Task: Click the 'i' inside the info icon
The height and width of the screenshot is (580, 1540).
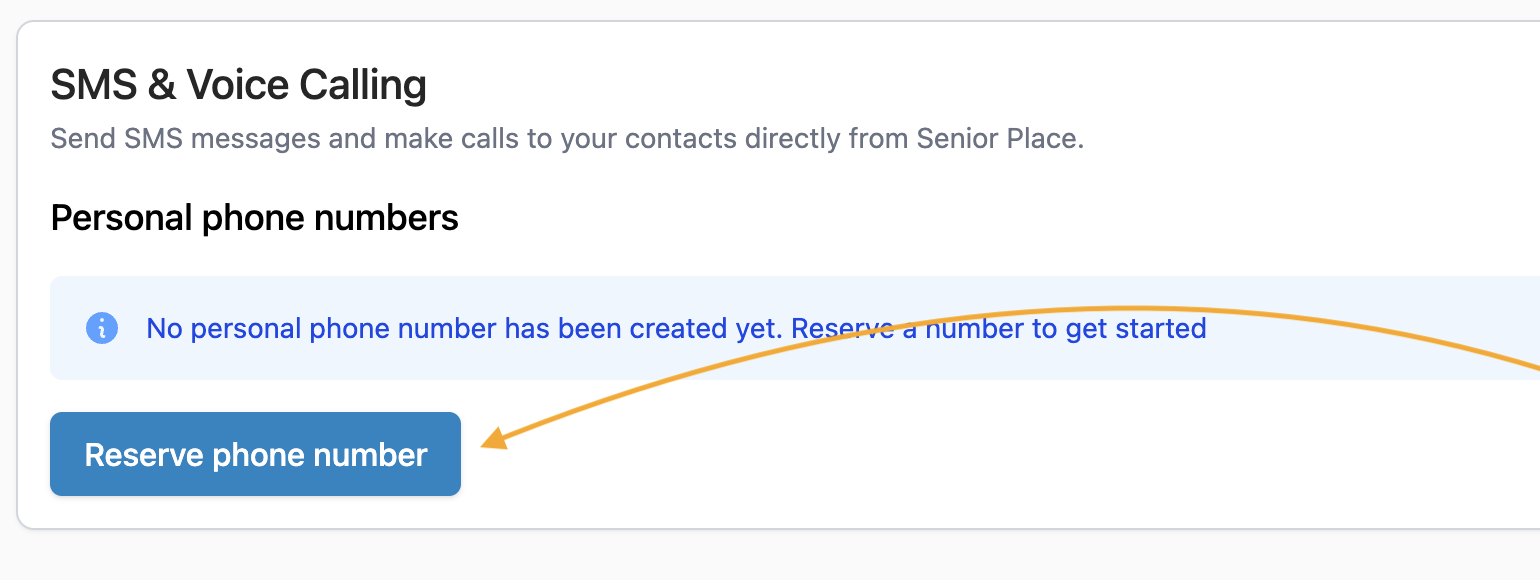Action: coord(102,328)
